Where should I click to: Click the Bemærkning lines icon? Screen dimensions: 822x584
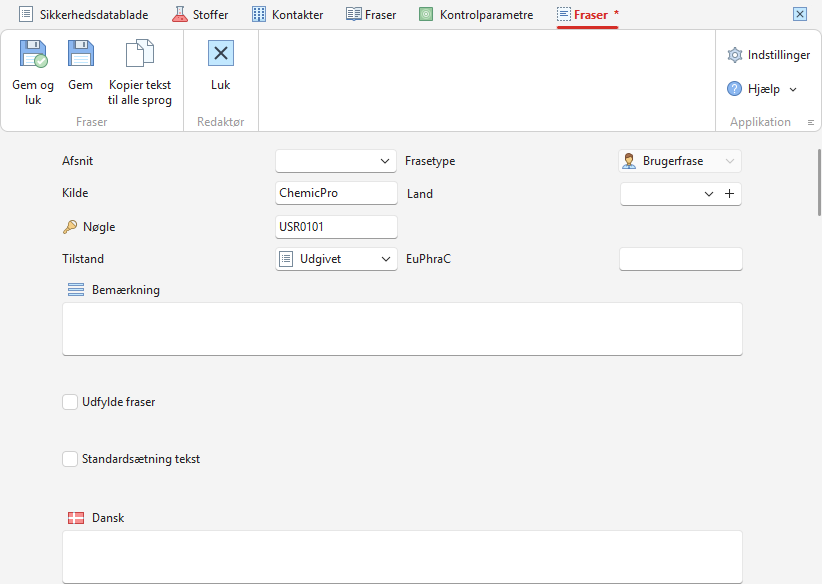coord(76,290)
